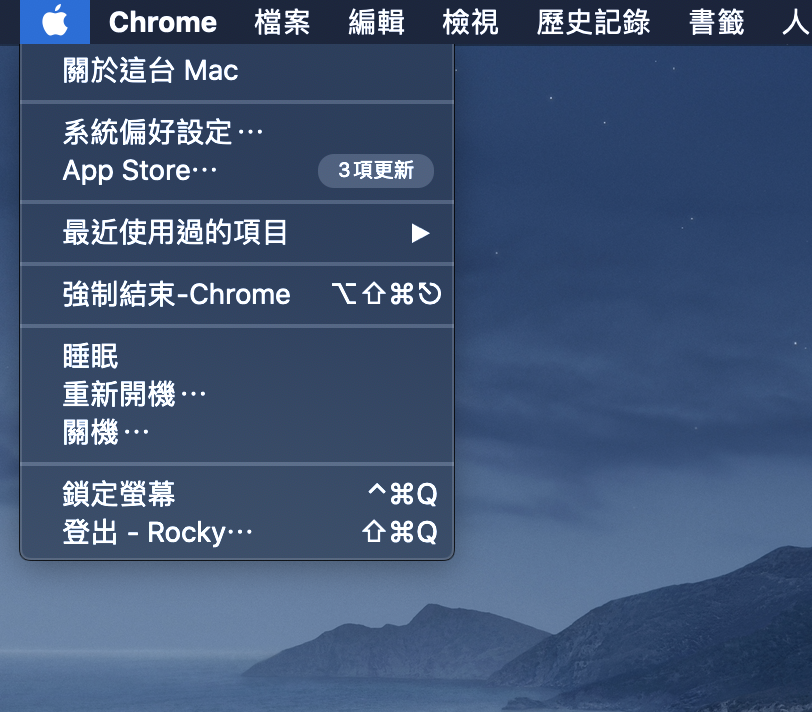Select 鎖定螢幕
The width and height of the screenshot is (812, 712).
[119, 494]
